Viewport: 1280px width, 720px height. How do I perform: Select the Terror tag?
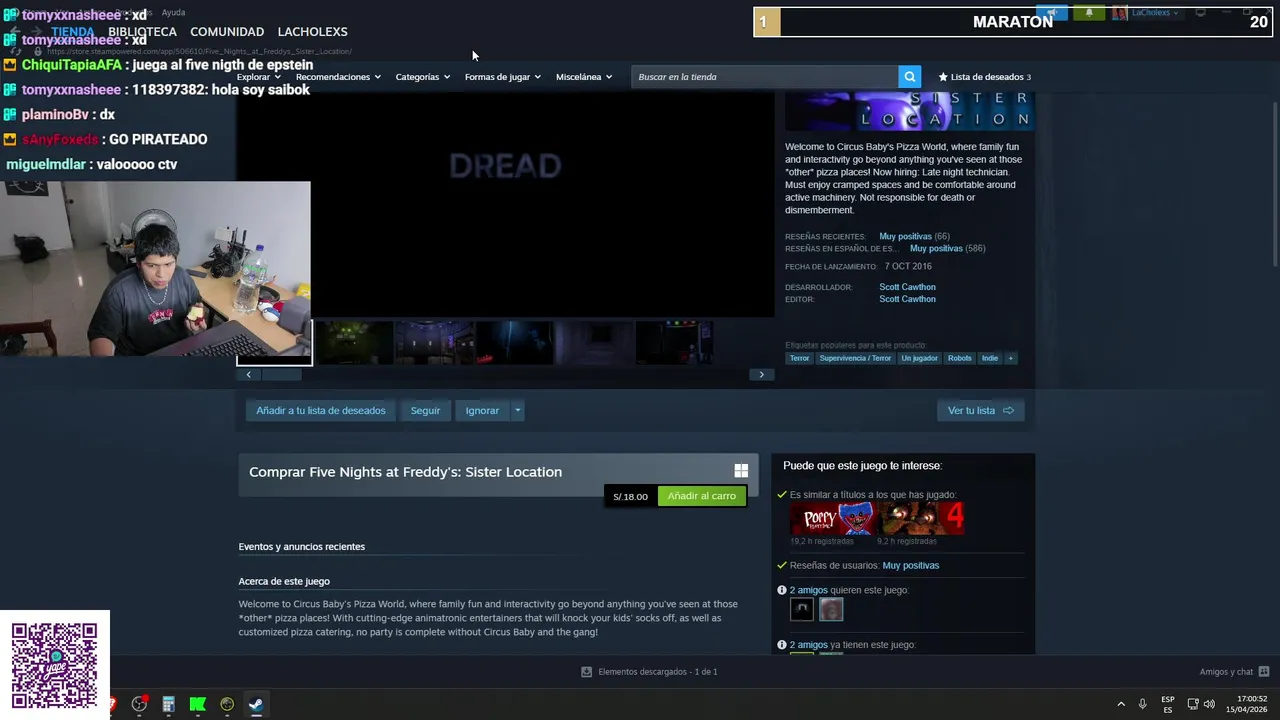coord(799,358)
